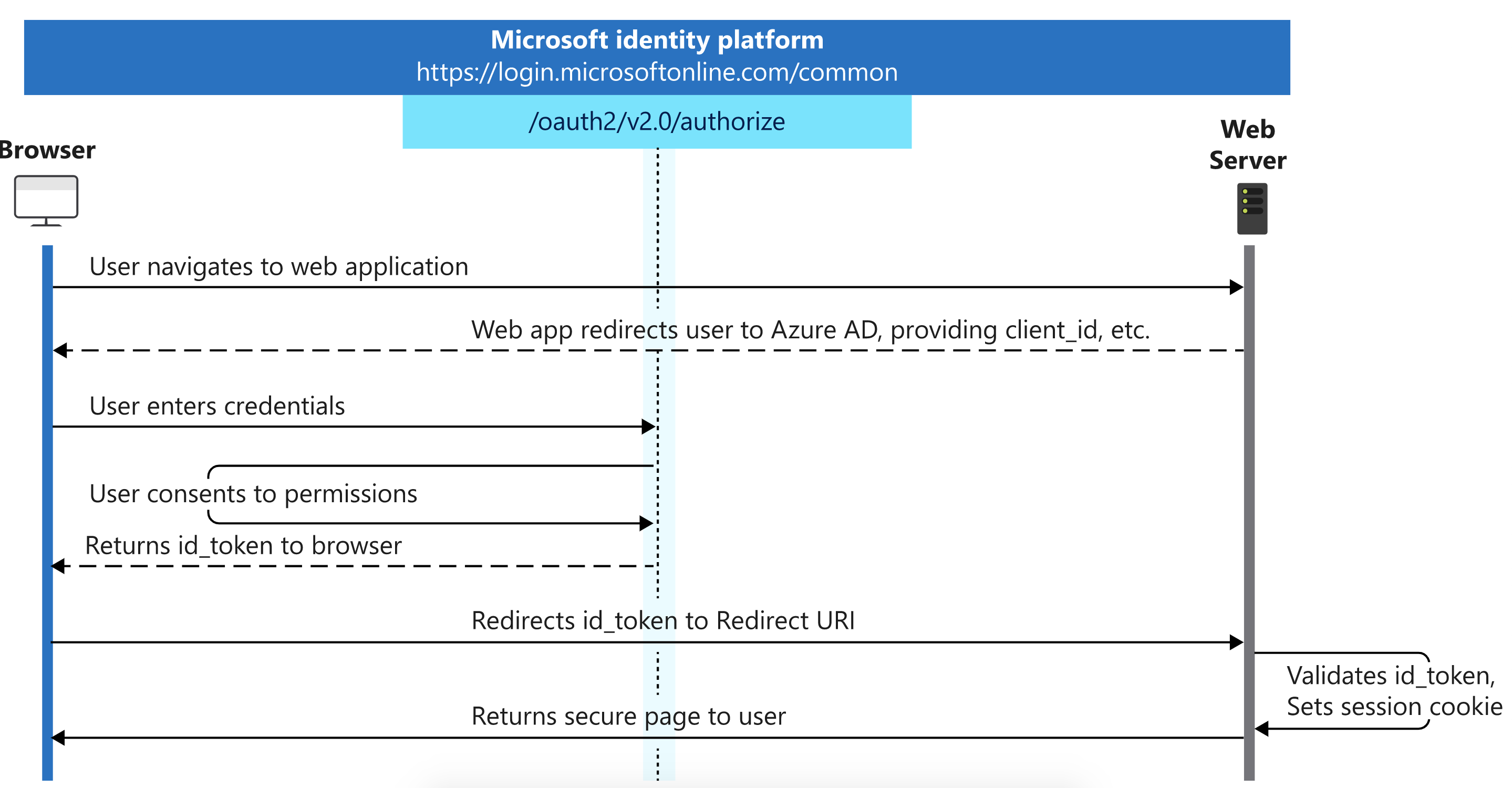
Task: Click arrowhead of 'Returns id_token to browser' arrow
Action: pos(58,566)
